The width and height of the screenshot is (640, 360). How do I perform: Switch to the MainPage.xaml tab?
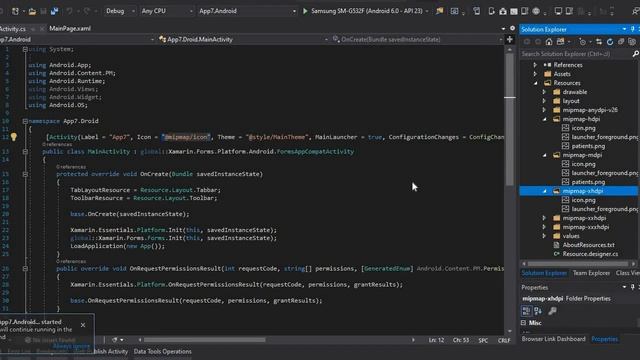click(x=70, y=29)
